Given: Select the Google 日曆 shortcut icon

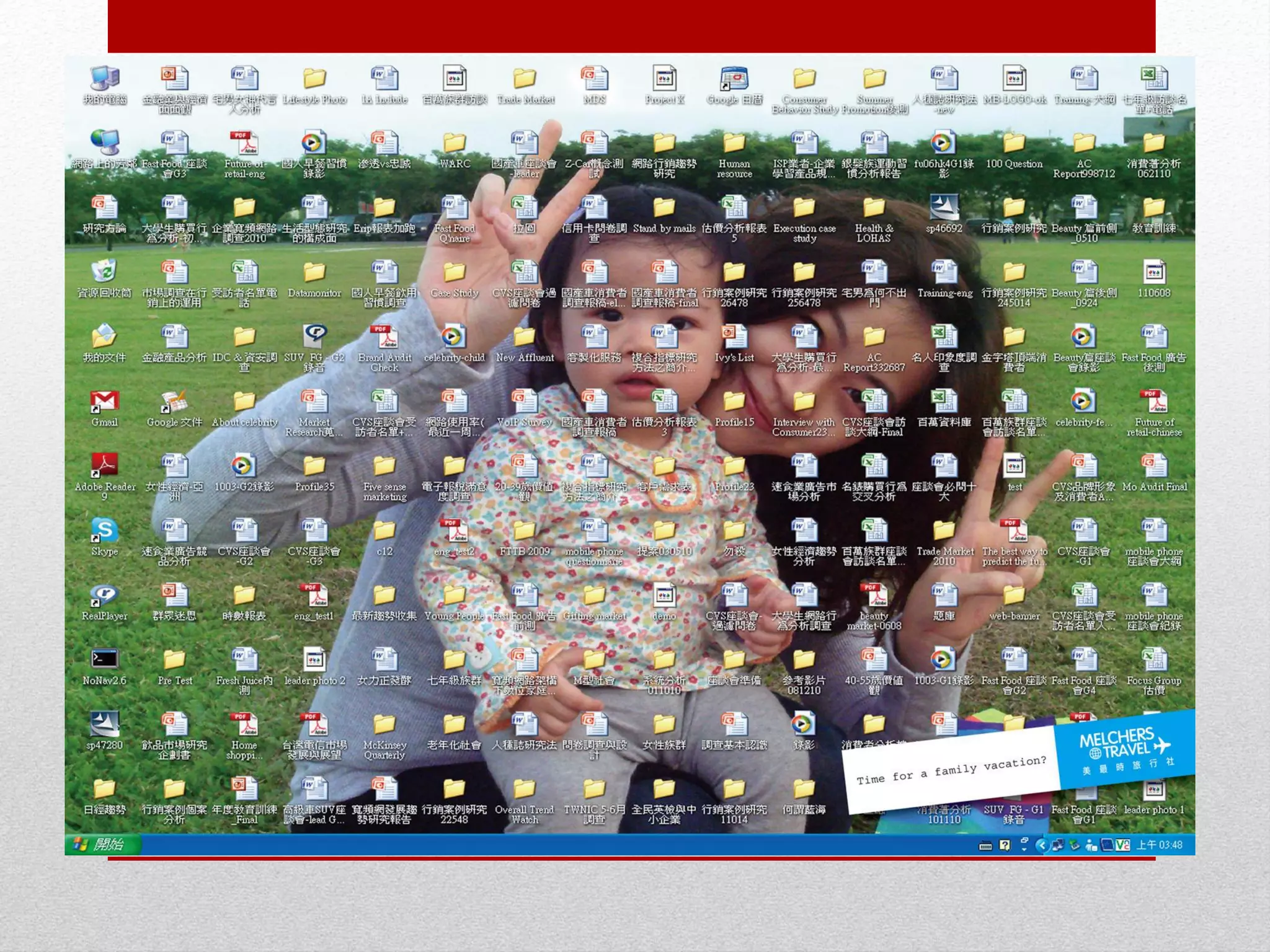Looking at the screenshot, I should pyautogui.click(x=734, y=79).
